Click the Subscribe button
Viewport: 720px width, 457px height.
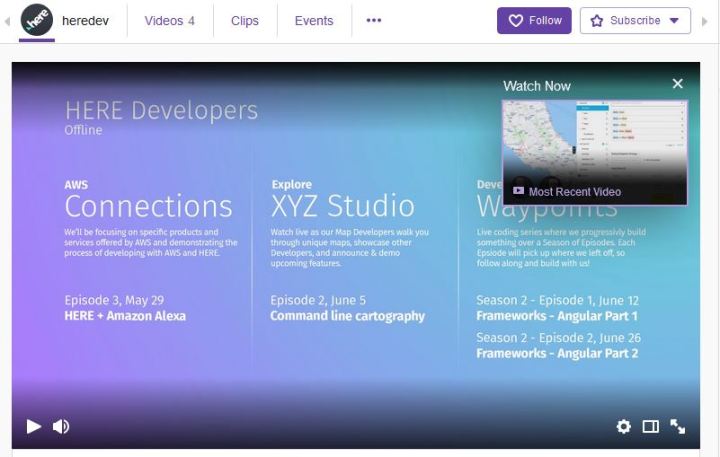[635, 21]
